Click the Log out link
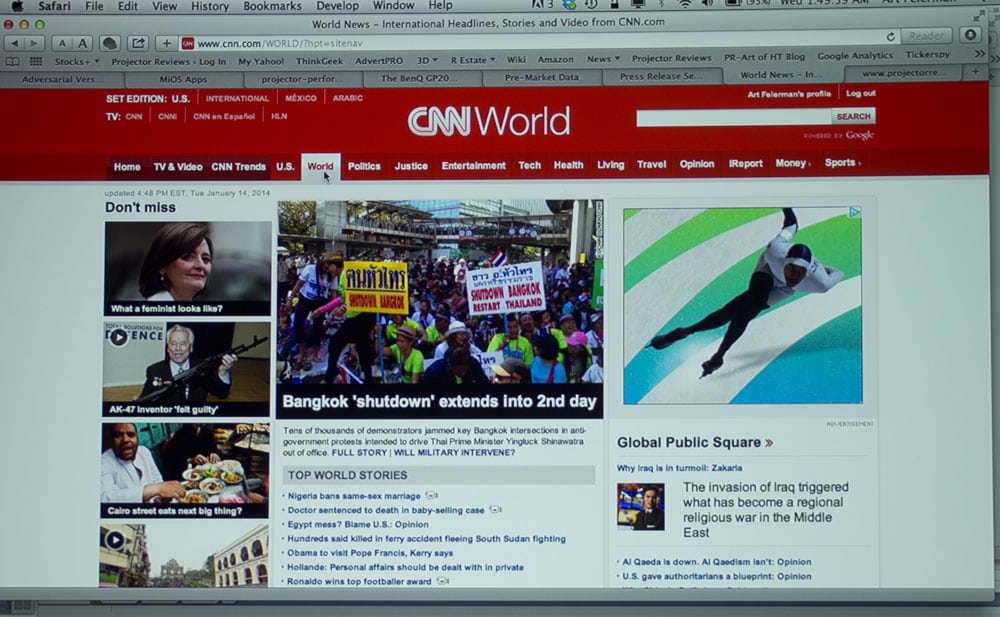1000x617 pixels. tap(860, 93)
